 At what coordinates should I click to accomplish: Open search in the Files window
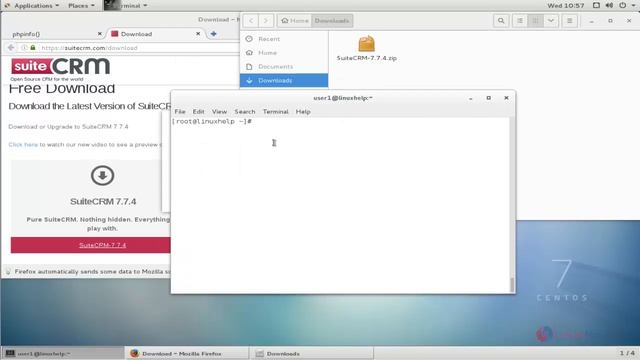(501, 20)
